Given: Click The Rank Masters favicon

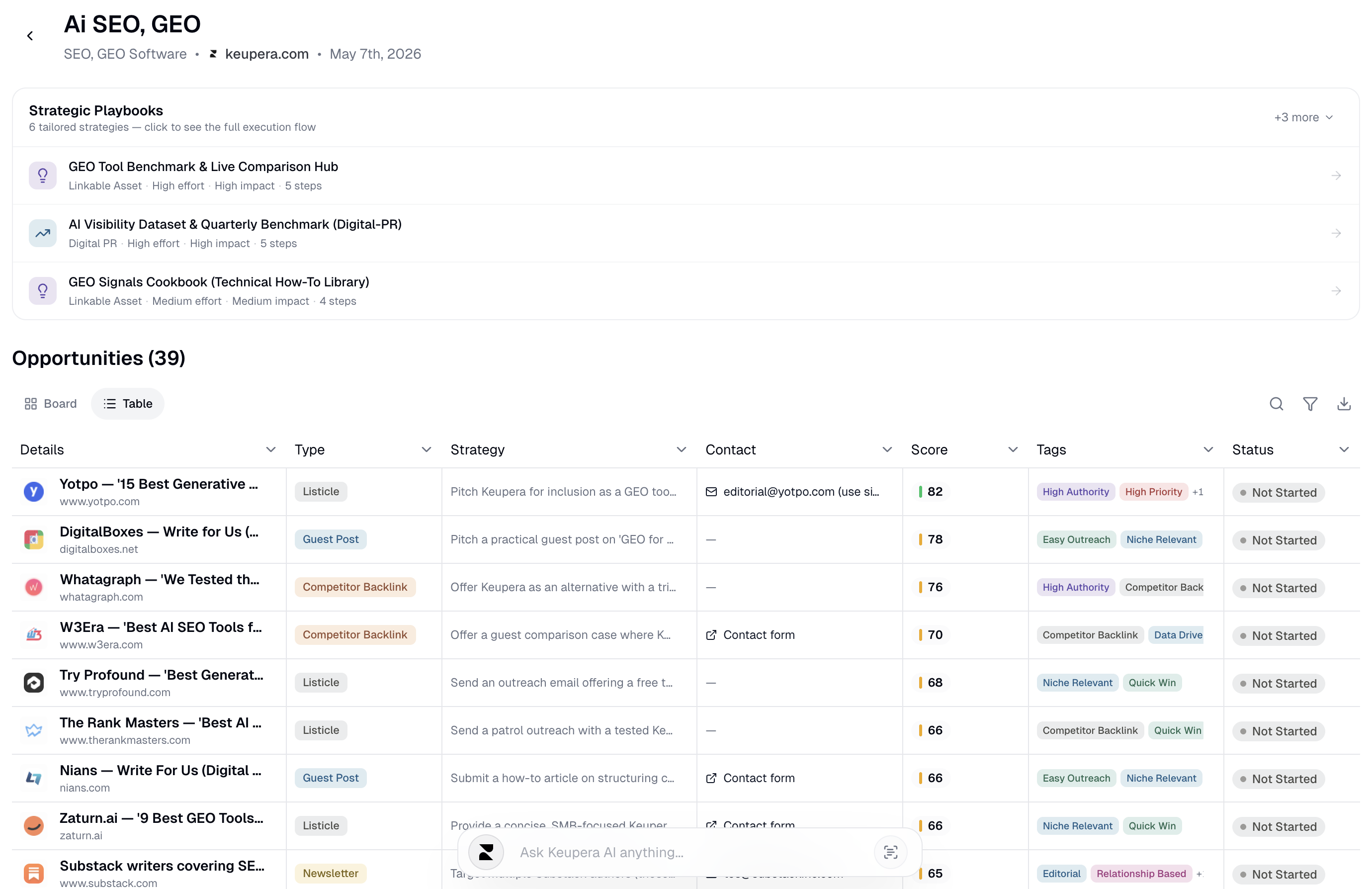Looking at the screenshot, I should pos(34,730).
